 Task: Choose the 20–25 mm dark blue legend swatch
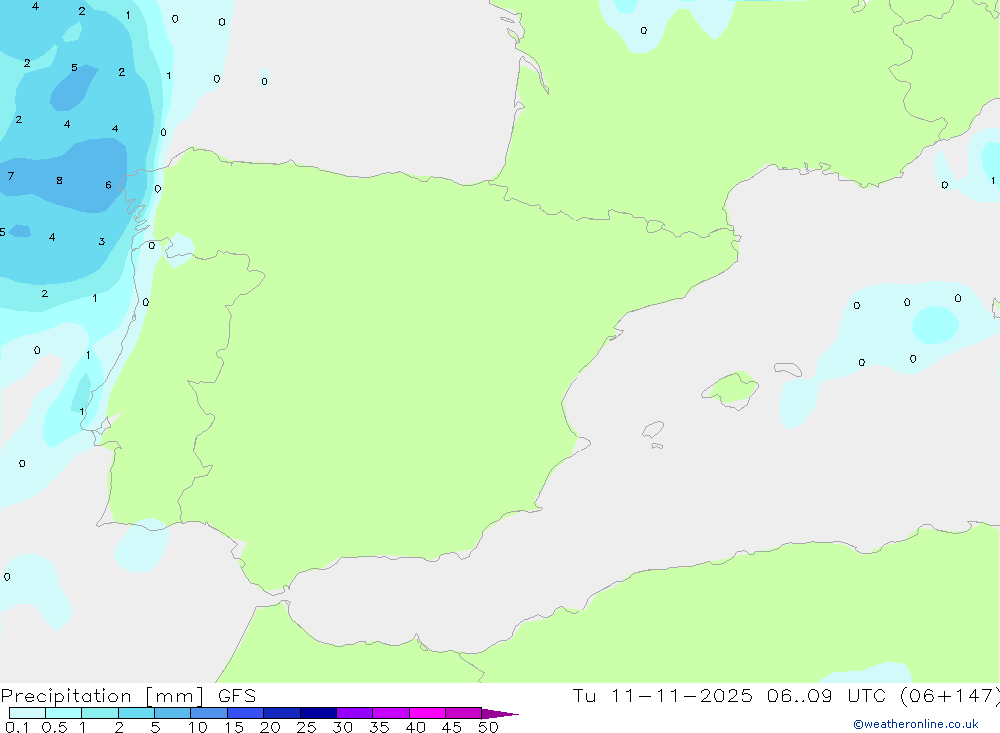coord(282,713)
